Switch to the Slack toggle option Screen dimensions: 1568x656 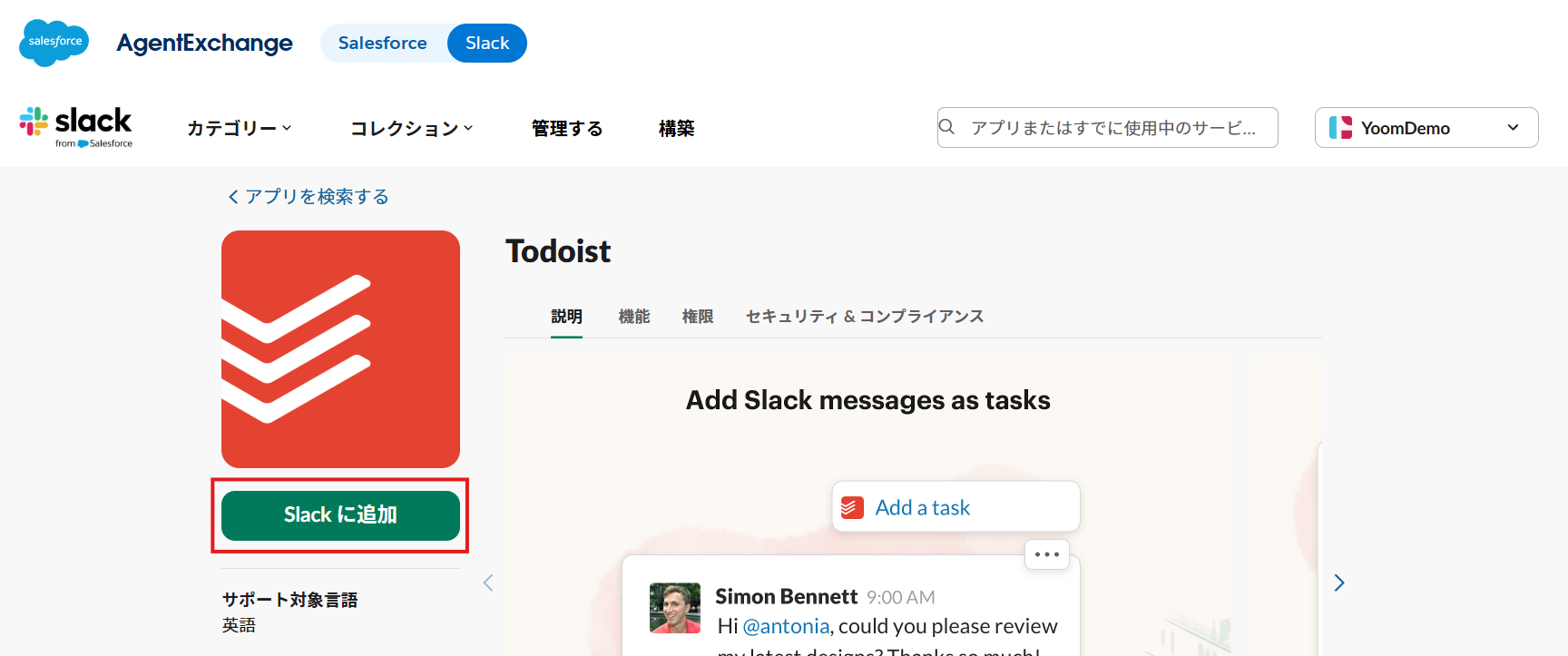[487, 43]
